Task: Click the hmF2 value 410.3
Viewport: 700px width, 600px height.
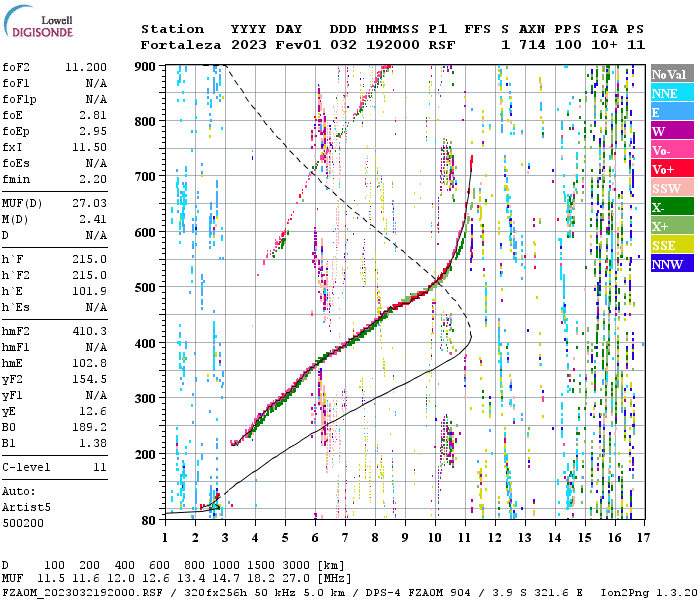Action: [89, 331]
